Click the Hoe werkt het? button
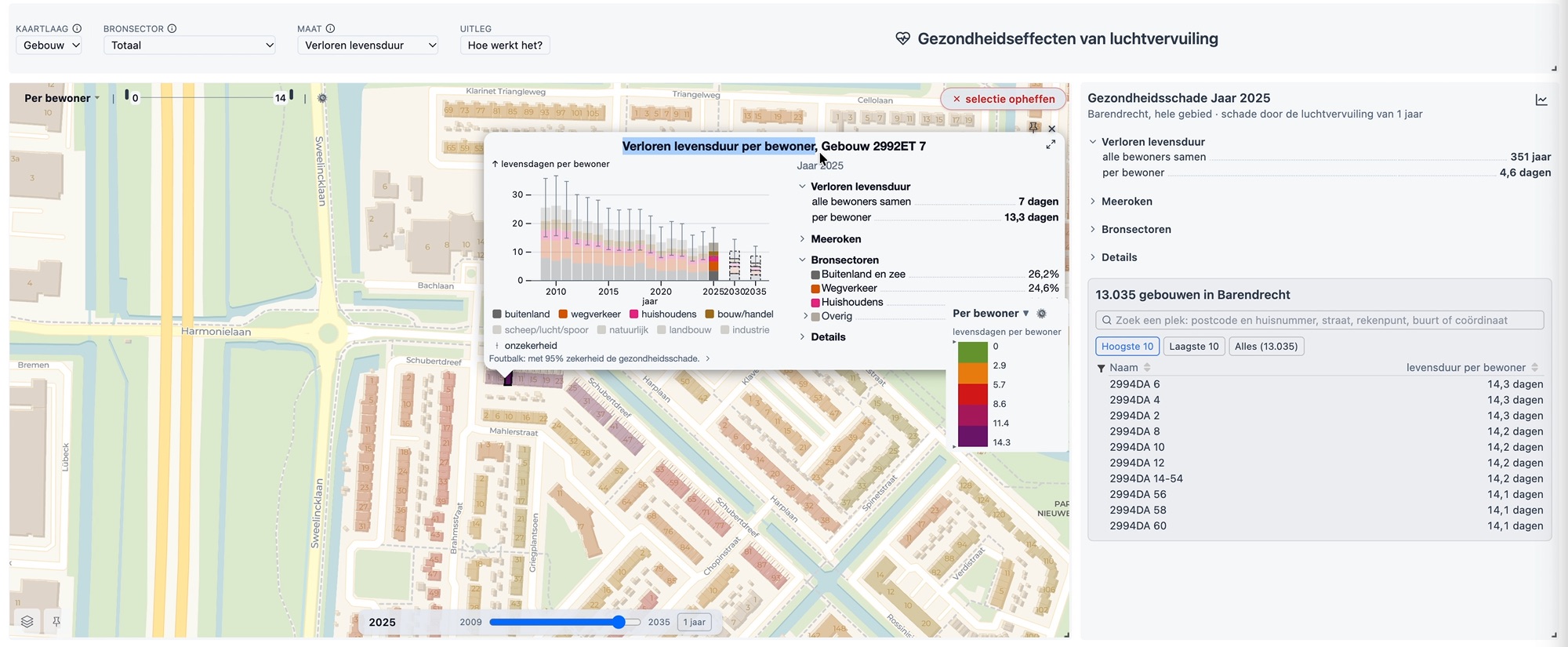Viewport: 1568px width, 647px height. 505,45
